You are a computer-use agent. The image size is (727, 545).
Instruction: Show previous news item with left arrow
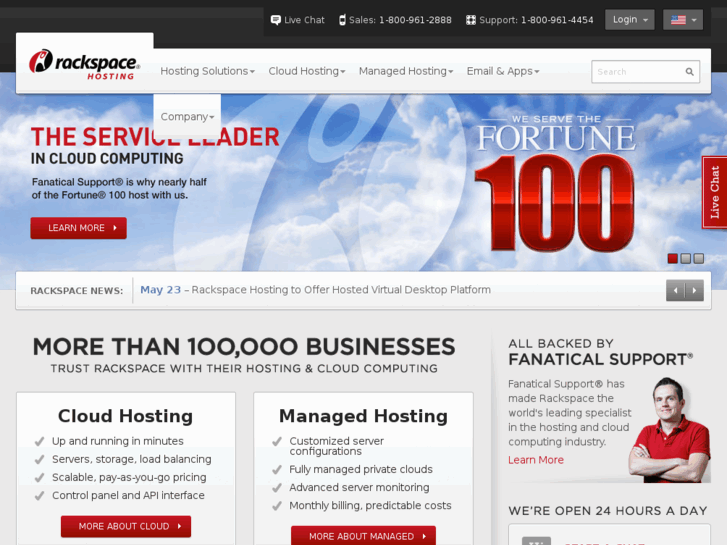676,291
